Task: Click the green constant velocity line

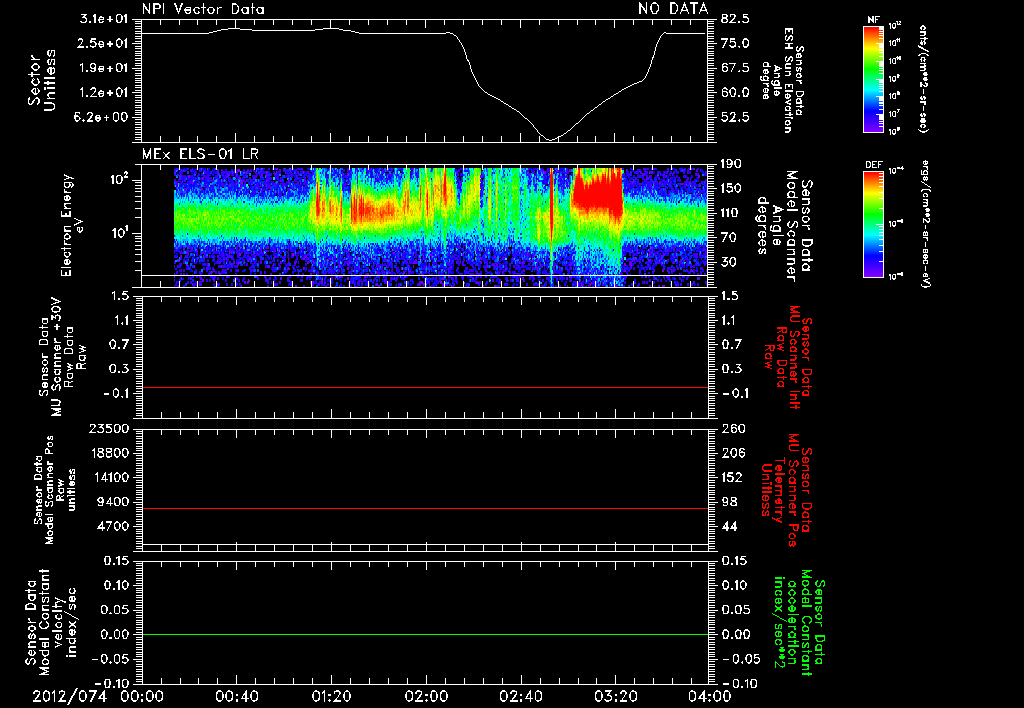Action: [x=425, y=634]
